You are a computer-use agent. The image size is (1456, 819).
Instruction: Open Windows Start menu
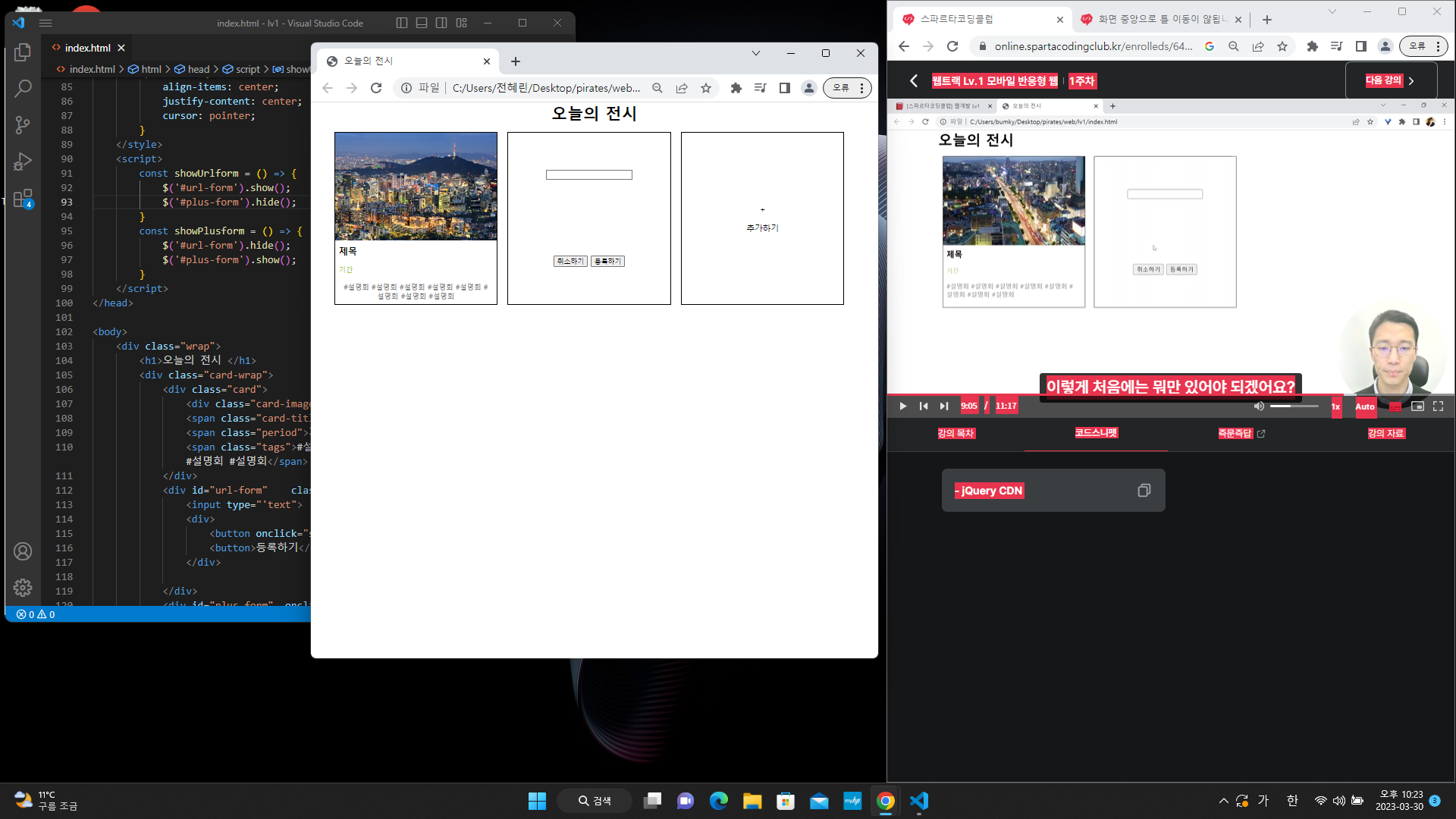537,801
